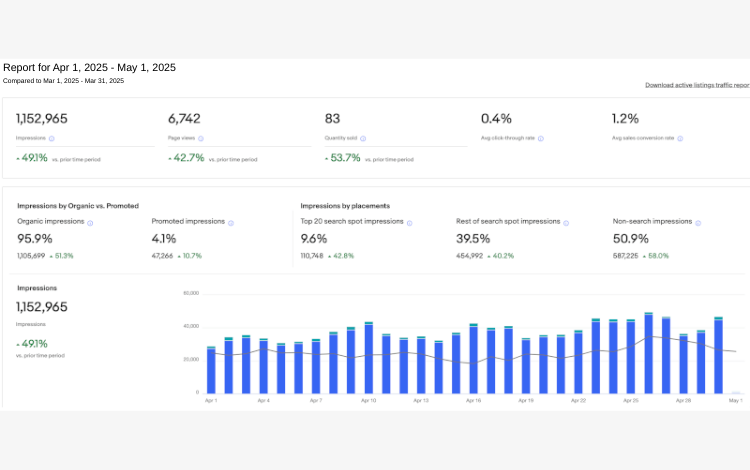Click the Impressions by Organic vs. Promoted heading

pos(78,206)
